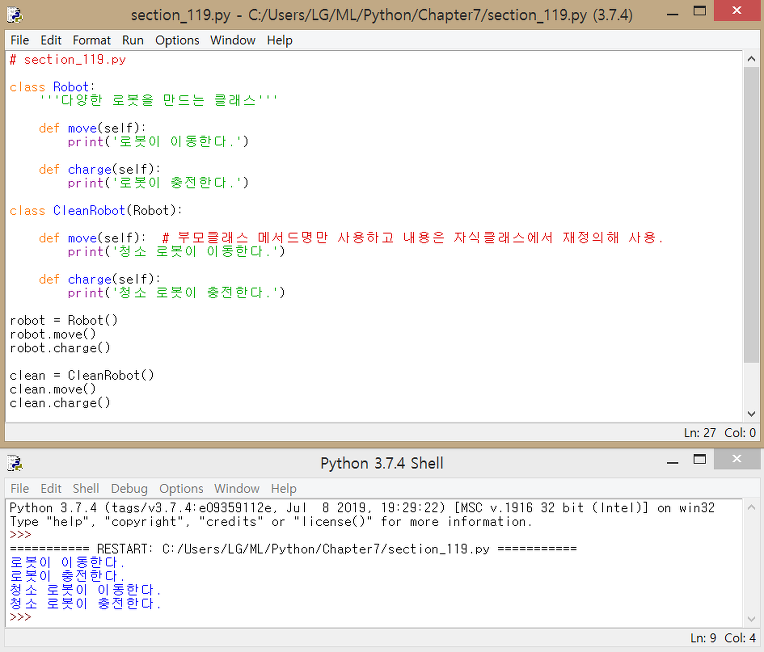Open the File menu in editor window
This screenshot has width=764, height=652.
19,40
